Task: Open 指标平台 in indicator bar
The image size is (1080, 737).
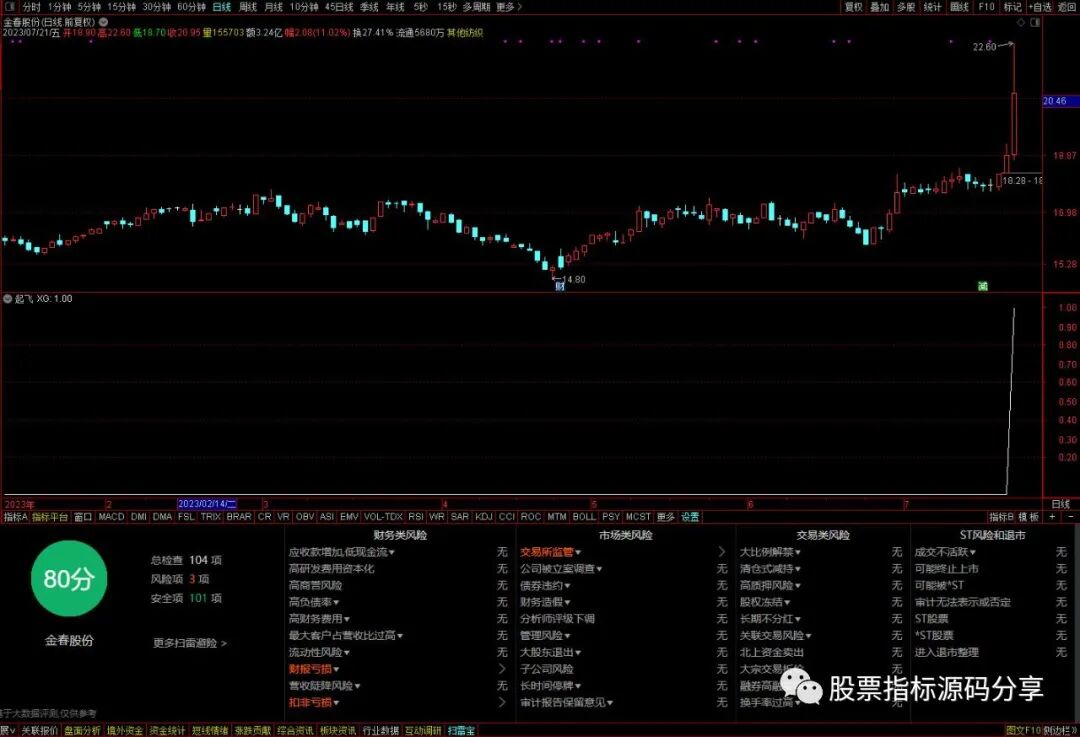Action: [50, 517]
